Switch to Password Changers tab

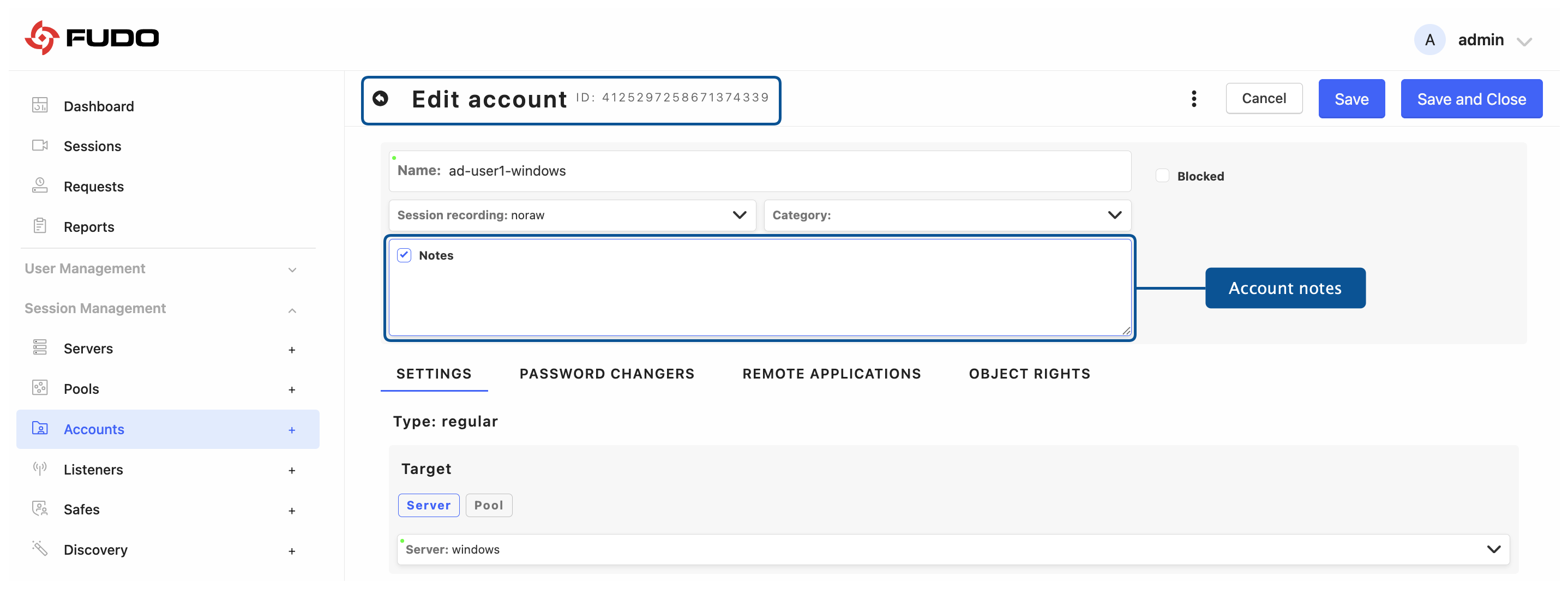click(606, 374)
